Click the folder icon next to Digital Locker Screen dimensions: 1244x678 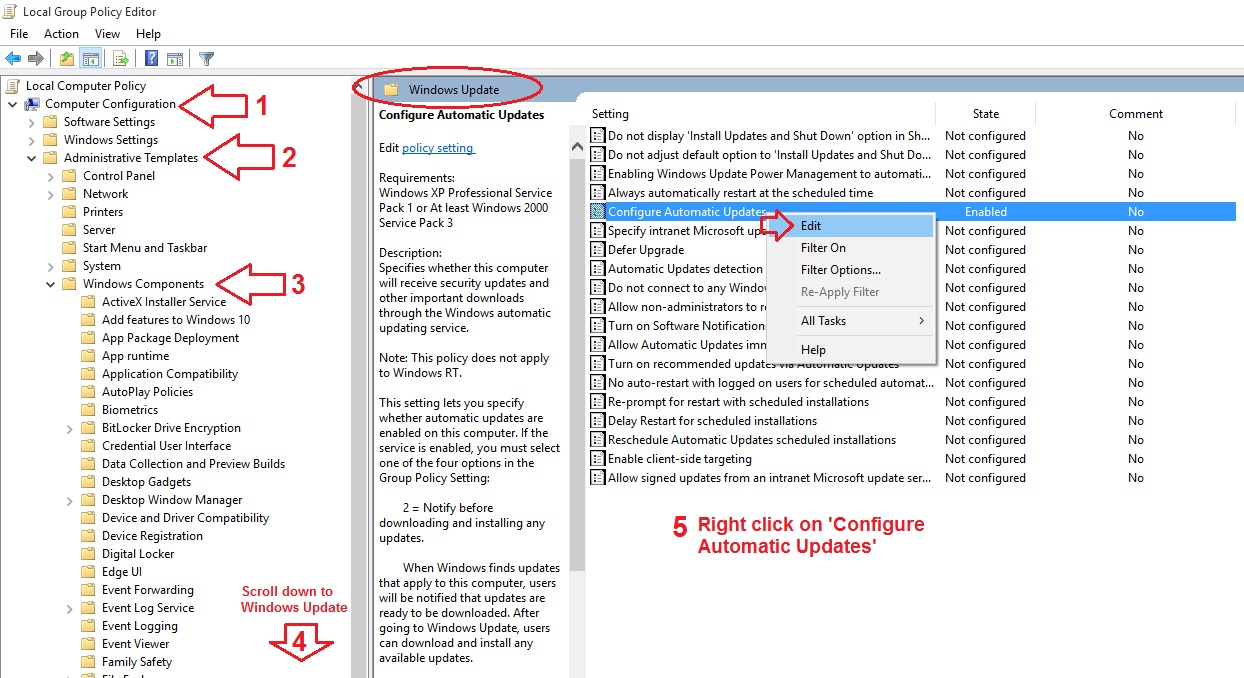tap(88, 554)
